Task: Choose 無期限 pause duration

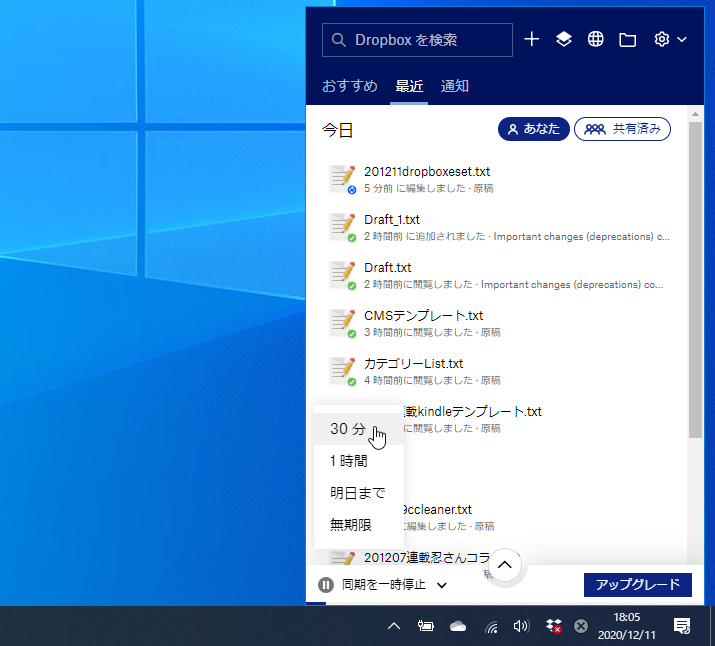Action: pos(359,525)
